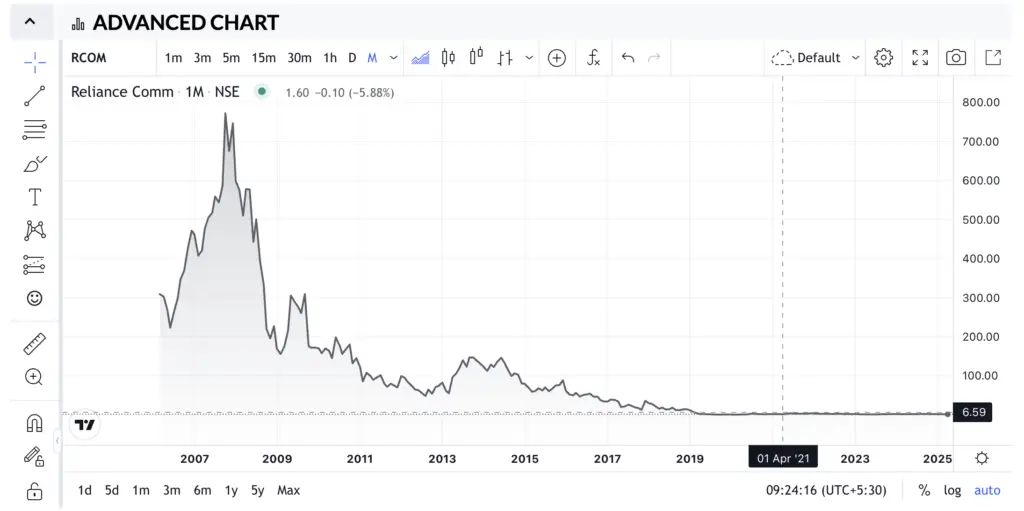The width and height of the screenshot is (1024, 511).
Task: Click the Max range button
Action: pyautogui.click(x=288, y=490)
